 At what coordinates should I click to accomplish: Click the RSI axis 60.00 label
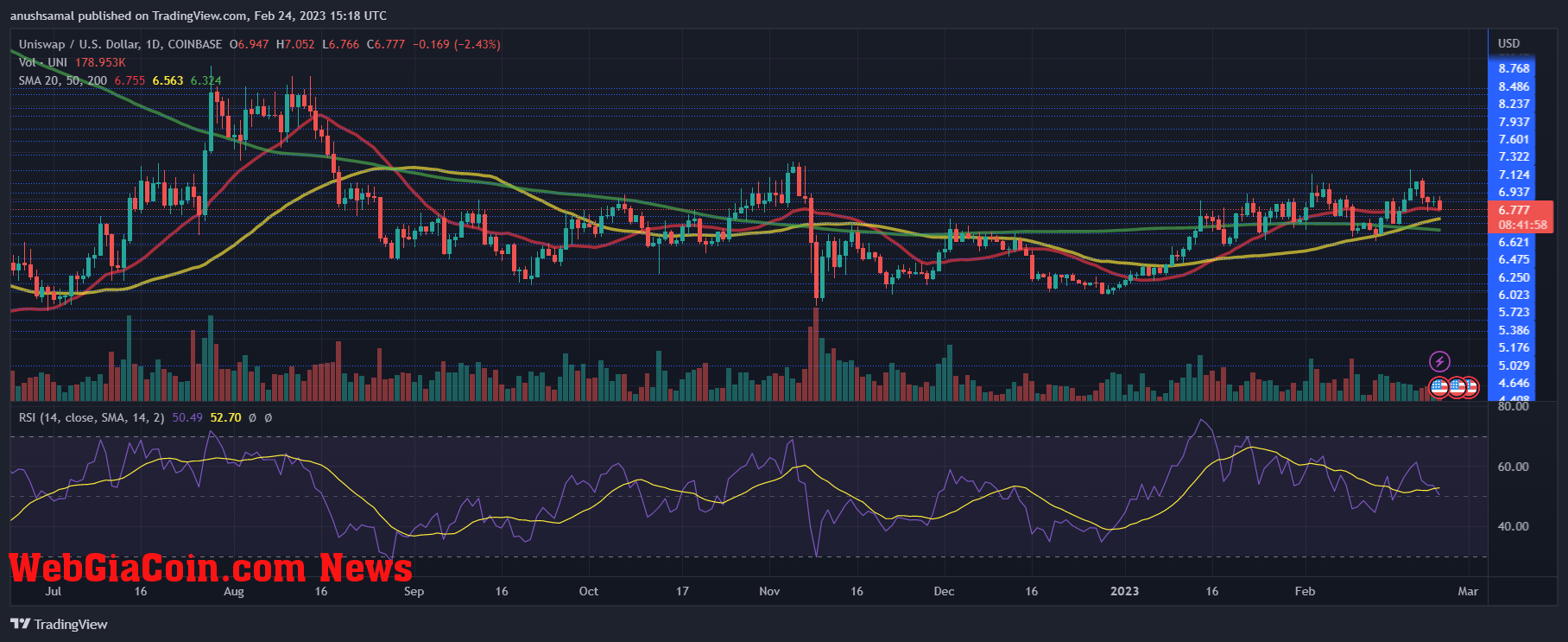point(1513,467)
